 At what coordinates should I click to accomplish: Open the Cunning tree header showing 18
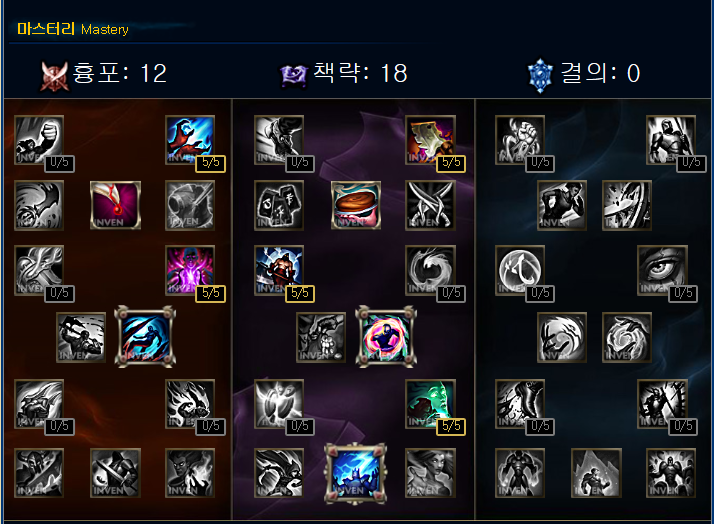[344, 74]
